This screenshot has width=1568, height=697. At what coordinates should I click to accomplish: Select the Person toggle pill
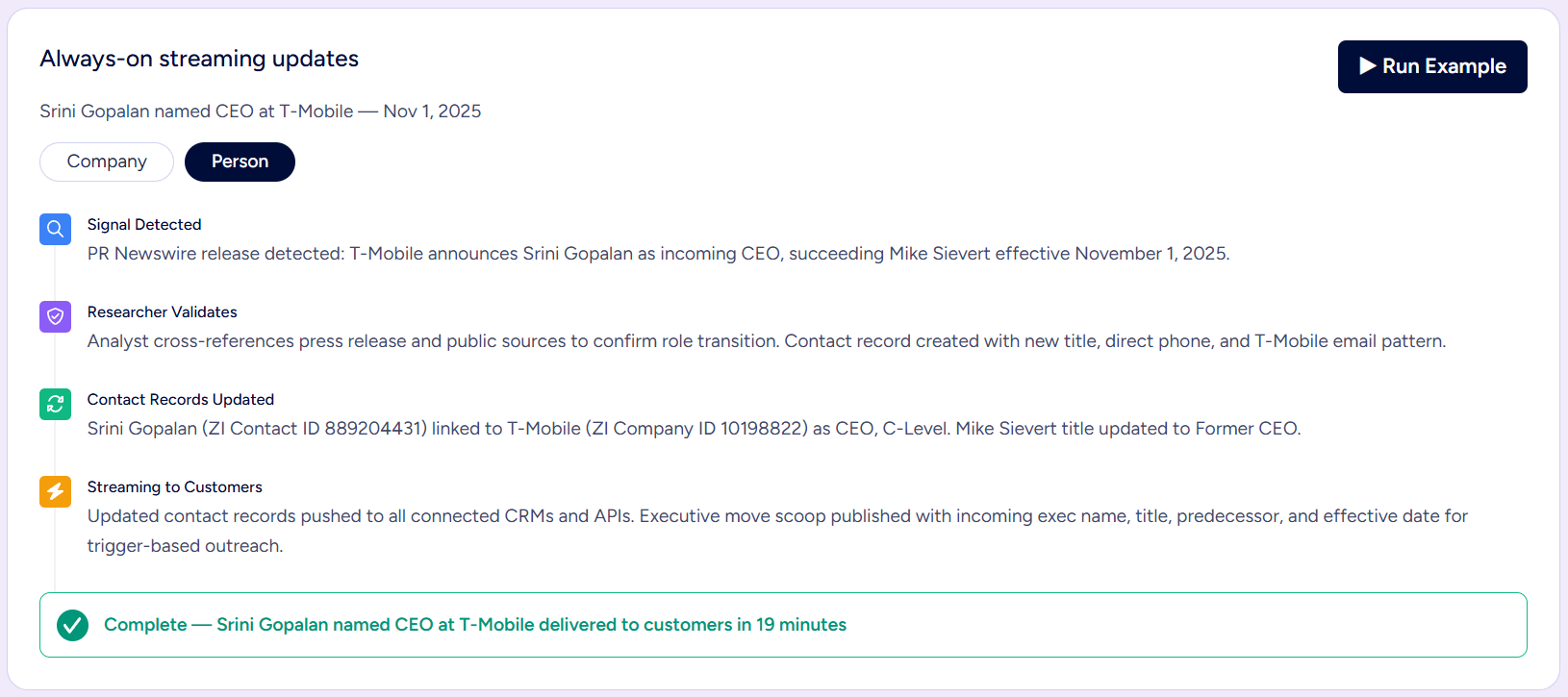pos(240,162)
